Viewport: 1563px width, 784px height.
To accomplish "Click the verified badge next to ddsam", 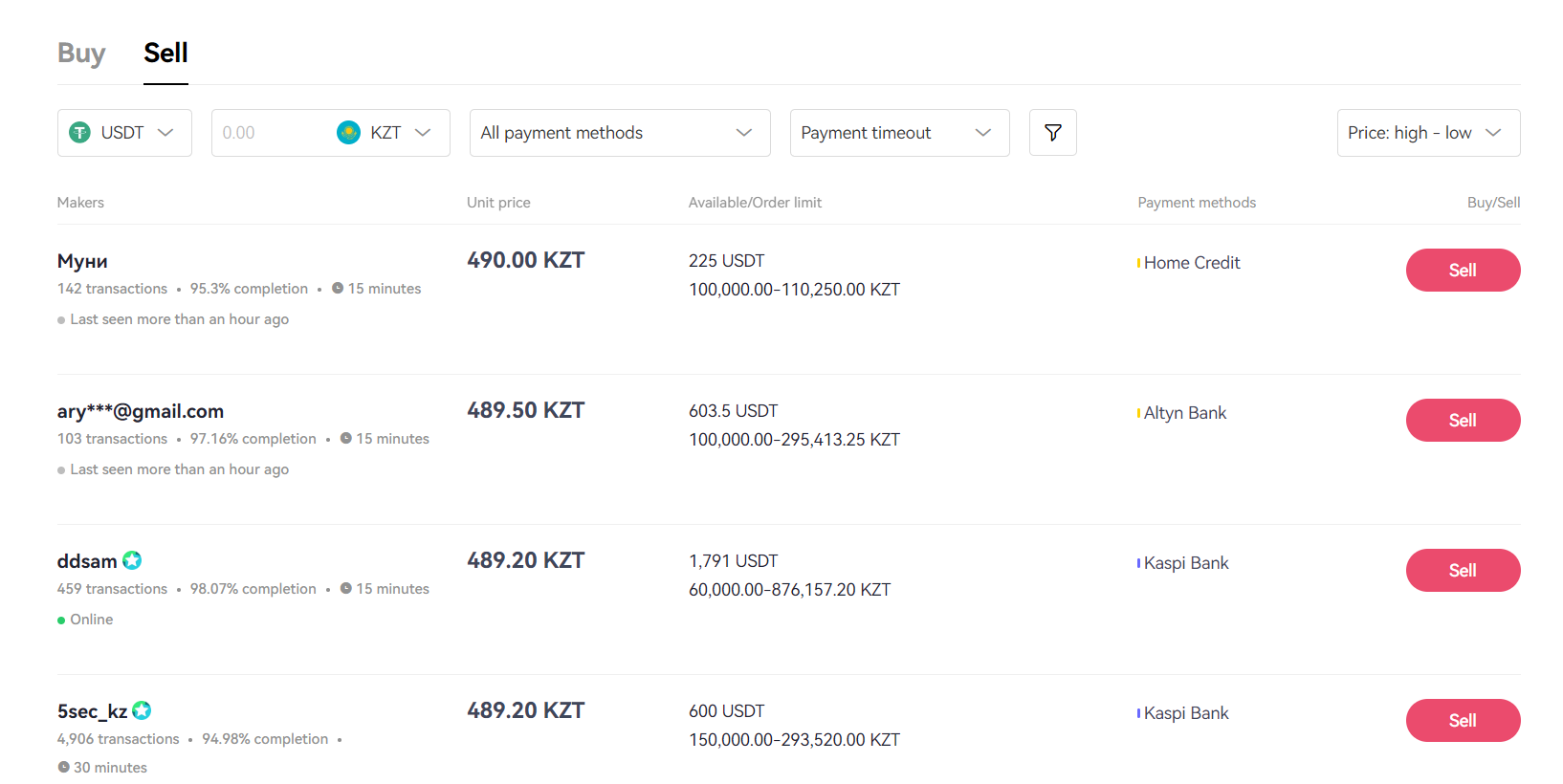I will (132, 560).
